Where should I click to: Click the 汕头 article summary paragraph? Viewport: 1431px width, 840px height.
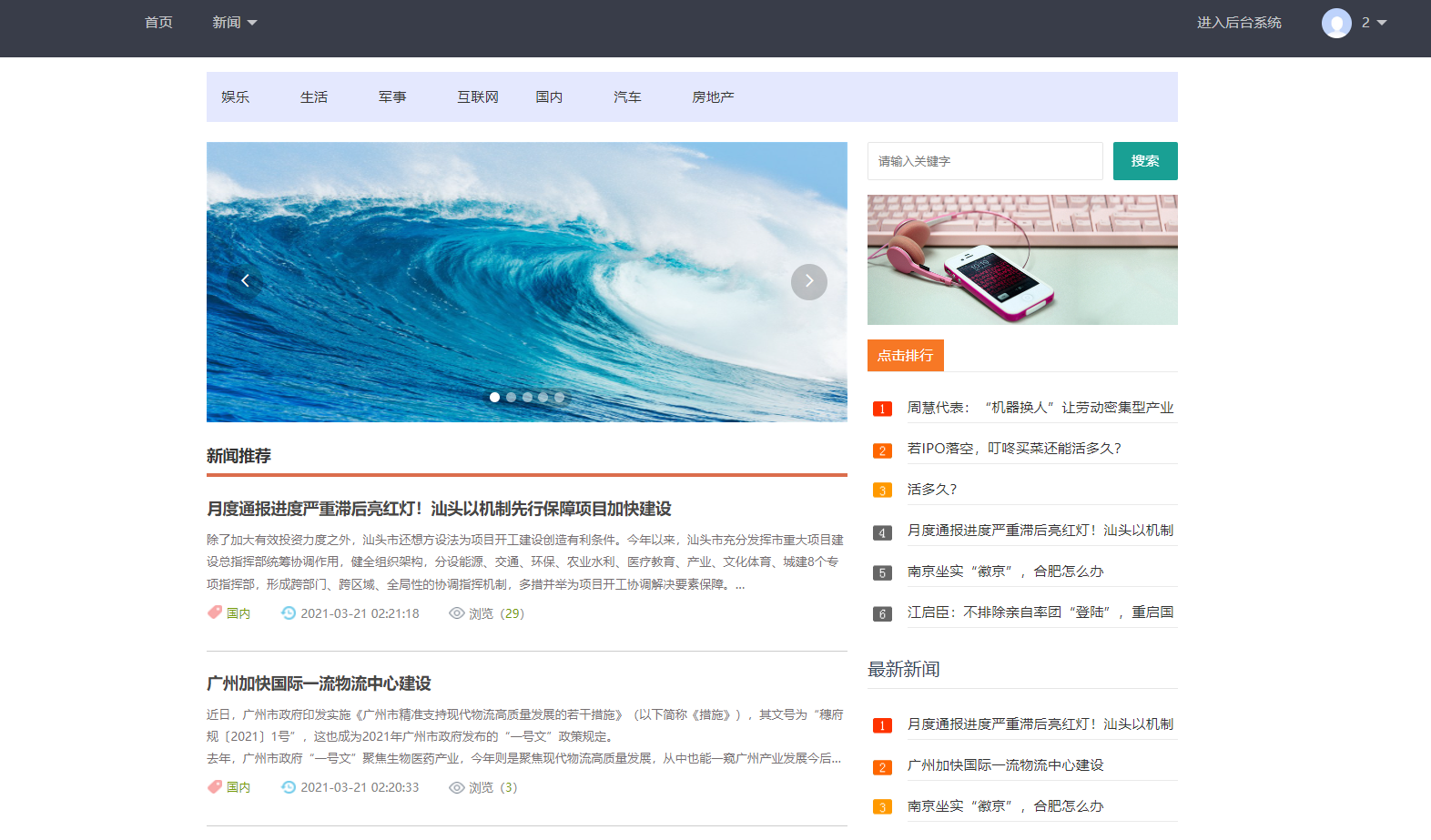point(526,562)
